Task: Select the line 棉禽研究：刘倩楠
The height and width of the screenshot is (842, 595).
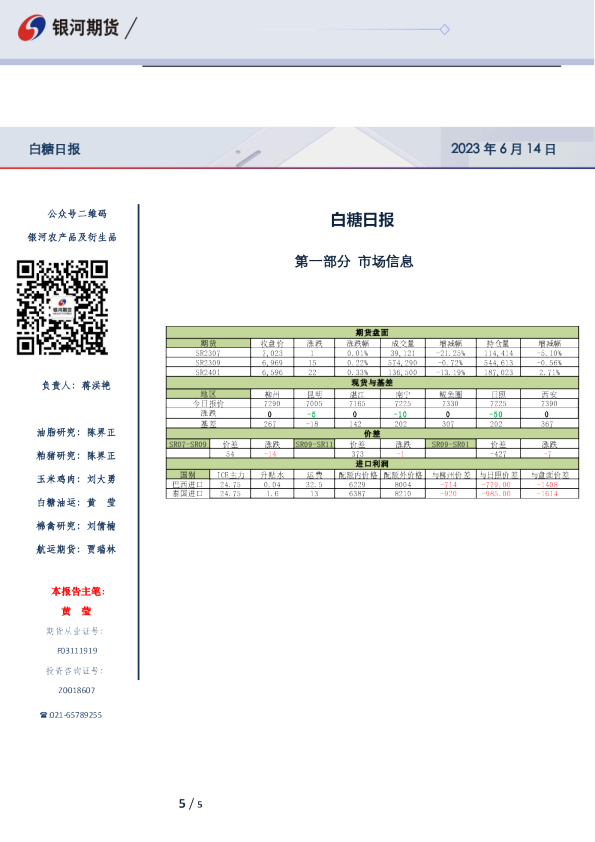Action: [x=76, y=526]
